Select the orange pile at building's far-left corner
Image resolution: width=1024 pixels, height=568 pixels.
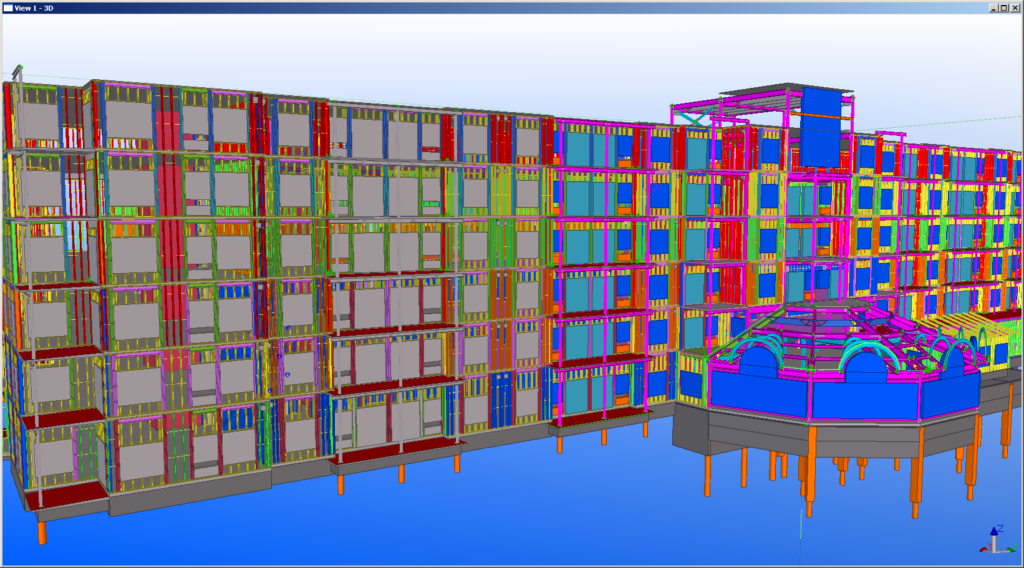(42, 531)
